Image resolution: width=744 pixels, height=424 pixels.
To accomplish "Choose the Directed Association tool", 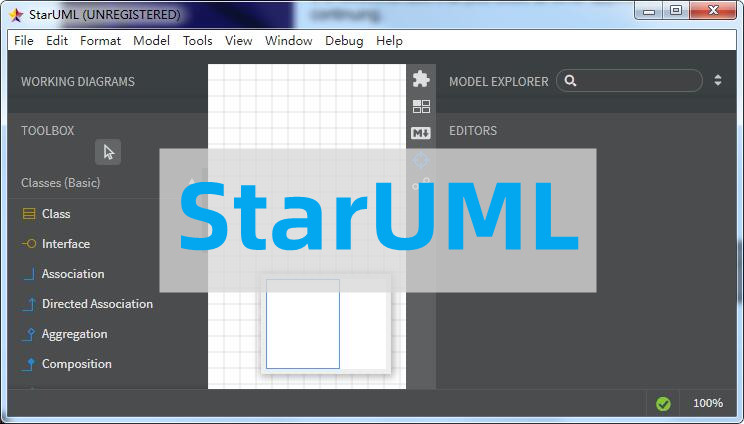I will [x=97, y=304].
